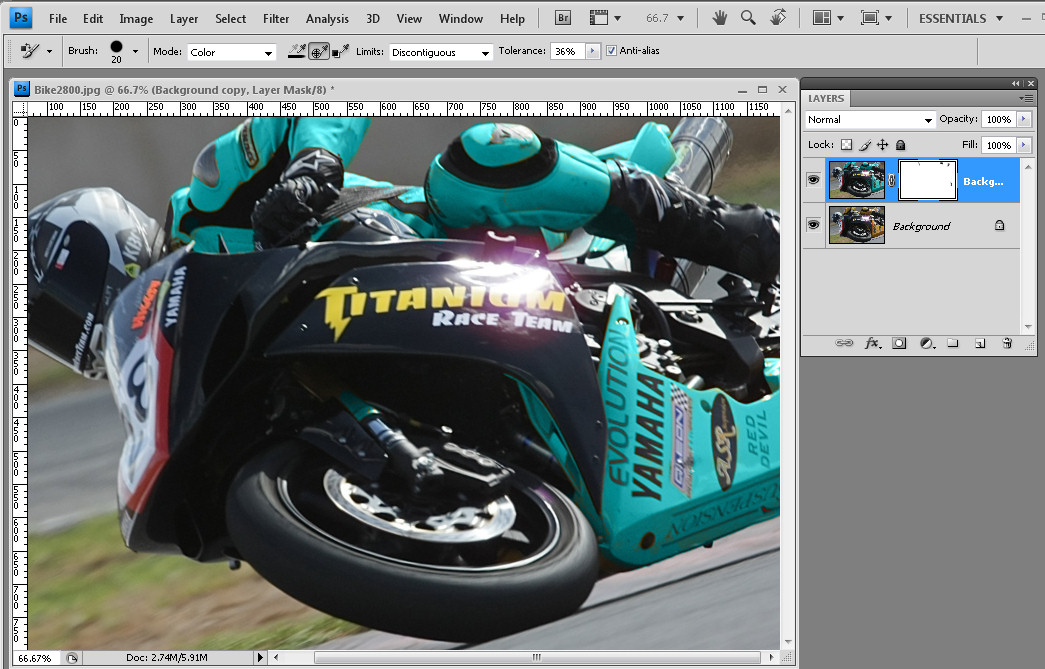Click Lock all padlock icon
This screenshot has width=1045, height=669.
900,145
